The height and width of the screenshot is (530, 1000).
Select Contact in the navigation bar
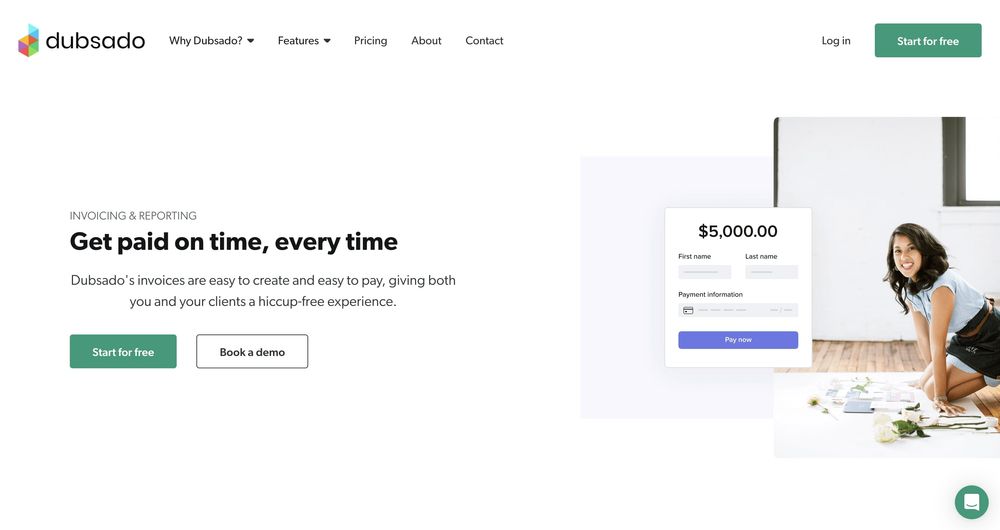pyautogui.click(x=484, y=41)
